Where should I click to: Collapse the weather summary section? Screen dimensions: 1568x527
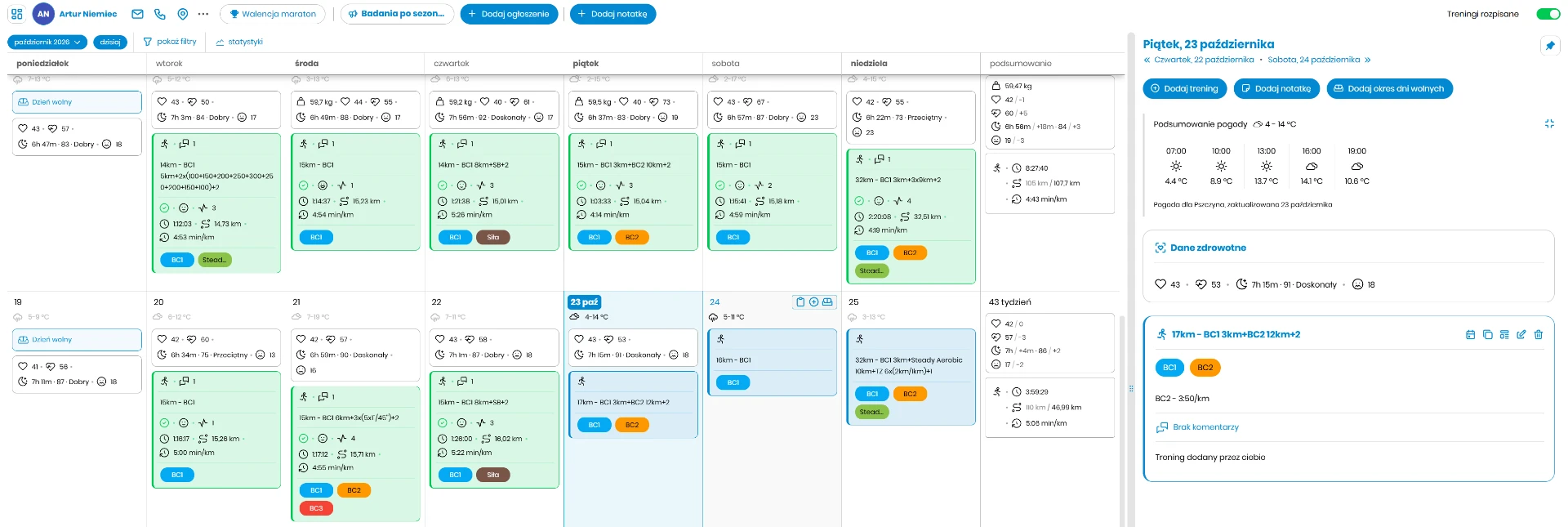click(1549, 124)
